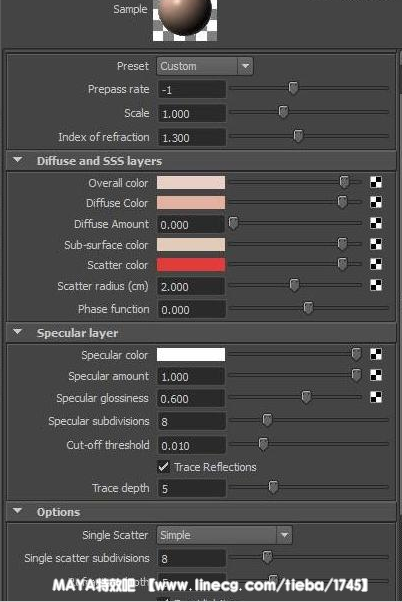Click the Sub-surface color texture map icon
402x602 pixels.
(x=376, y=244)
